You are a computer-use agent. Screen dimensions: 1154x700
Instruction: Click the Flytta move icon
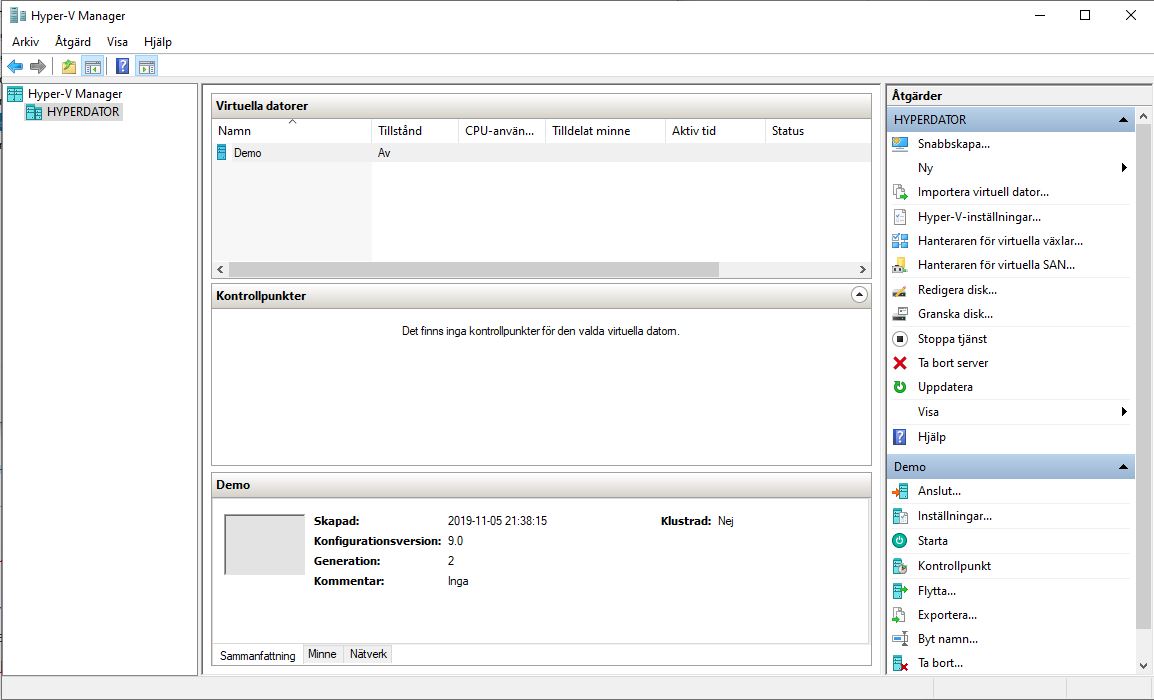tap(899, 591)
